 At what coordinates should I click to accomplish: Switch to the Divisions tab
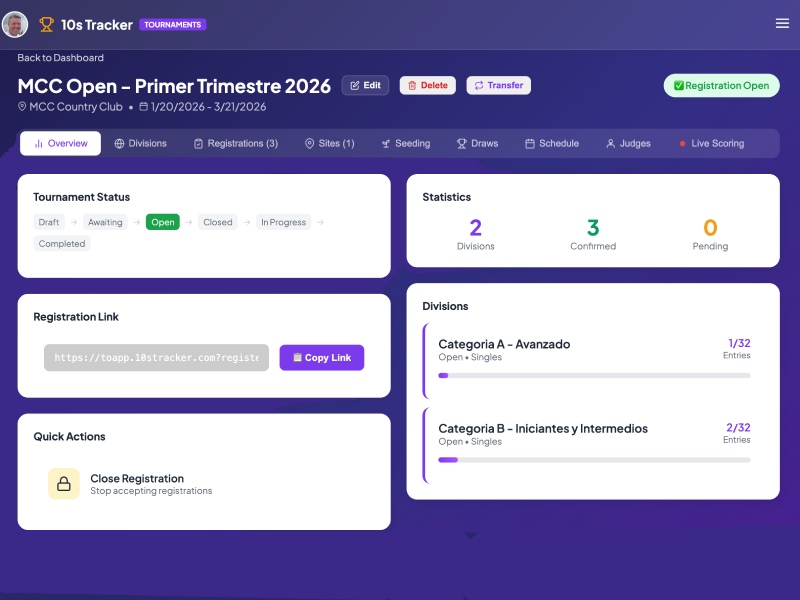140,143
